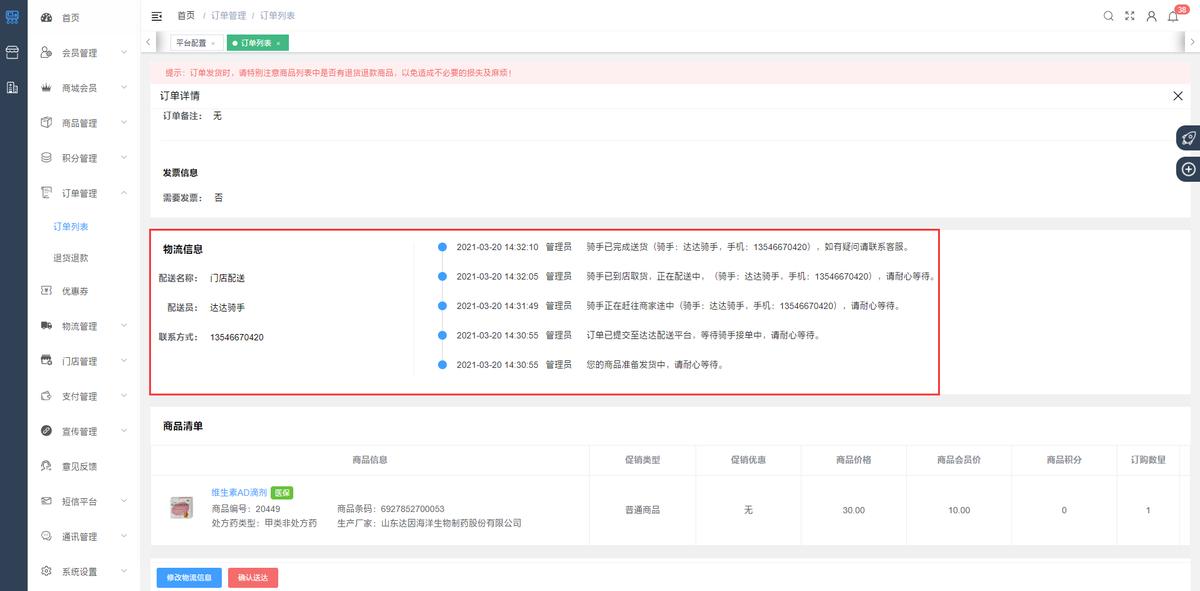Click the 物流管理 truck icon
The image size is (1200, 591).
coord(46,326)
